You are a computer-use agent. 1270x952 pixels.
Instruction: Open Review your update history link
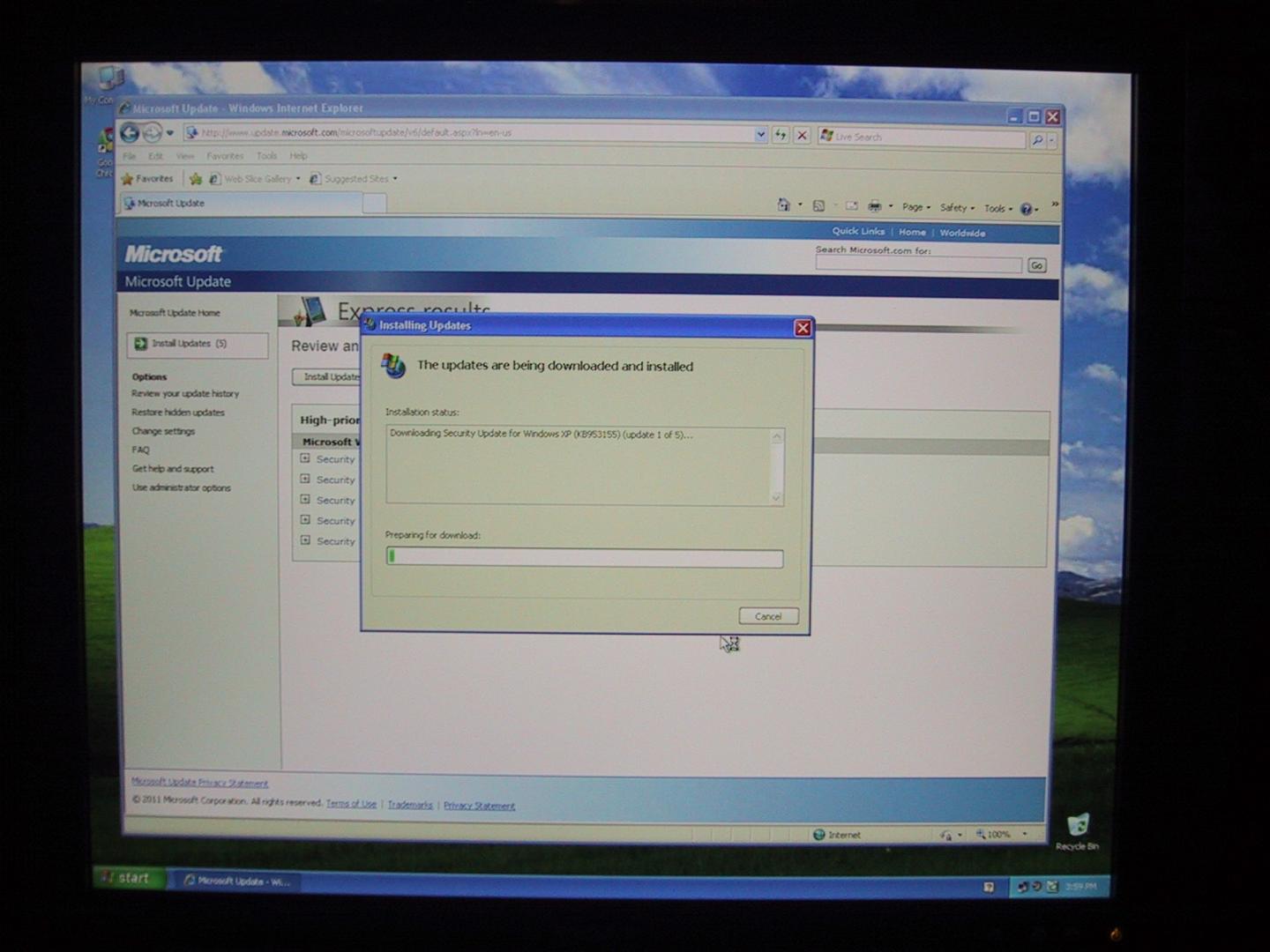(185, 394)
